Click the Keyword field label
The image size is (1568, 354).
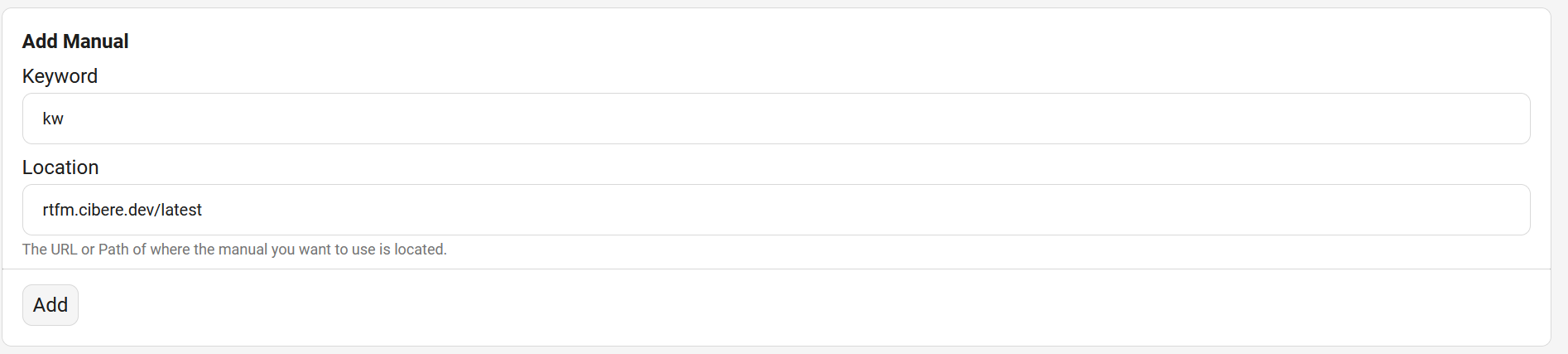[x=60, y=76]
